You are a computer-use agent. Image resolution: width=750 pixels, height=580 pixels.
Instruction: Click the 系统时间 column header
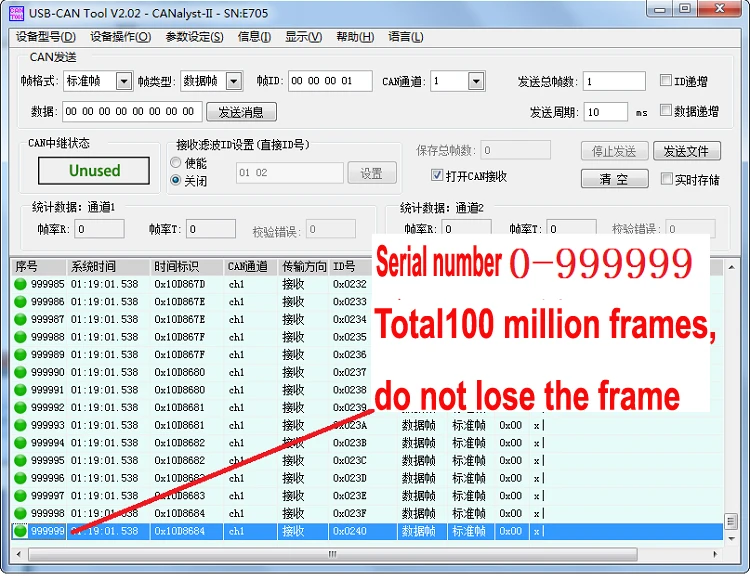pyautogui.click(x=108, y=267)
